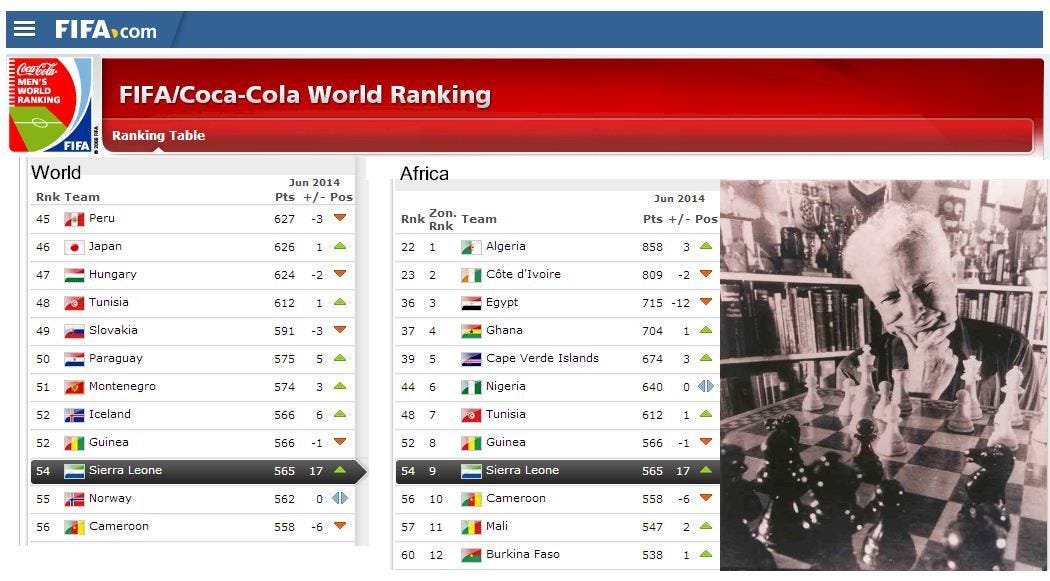Click Iceland's flag icon

click(74, 415)
